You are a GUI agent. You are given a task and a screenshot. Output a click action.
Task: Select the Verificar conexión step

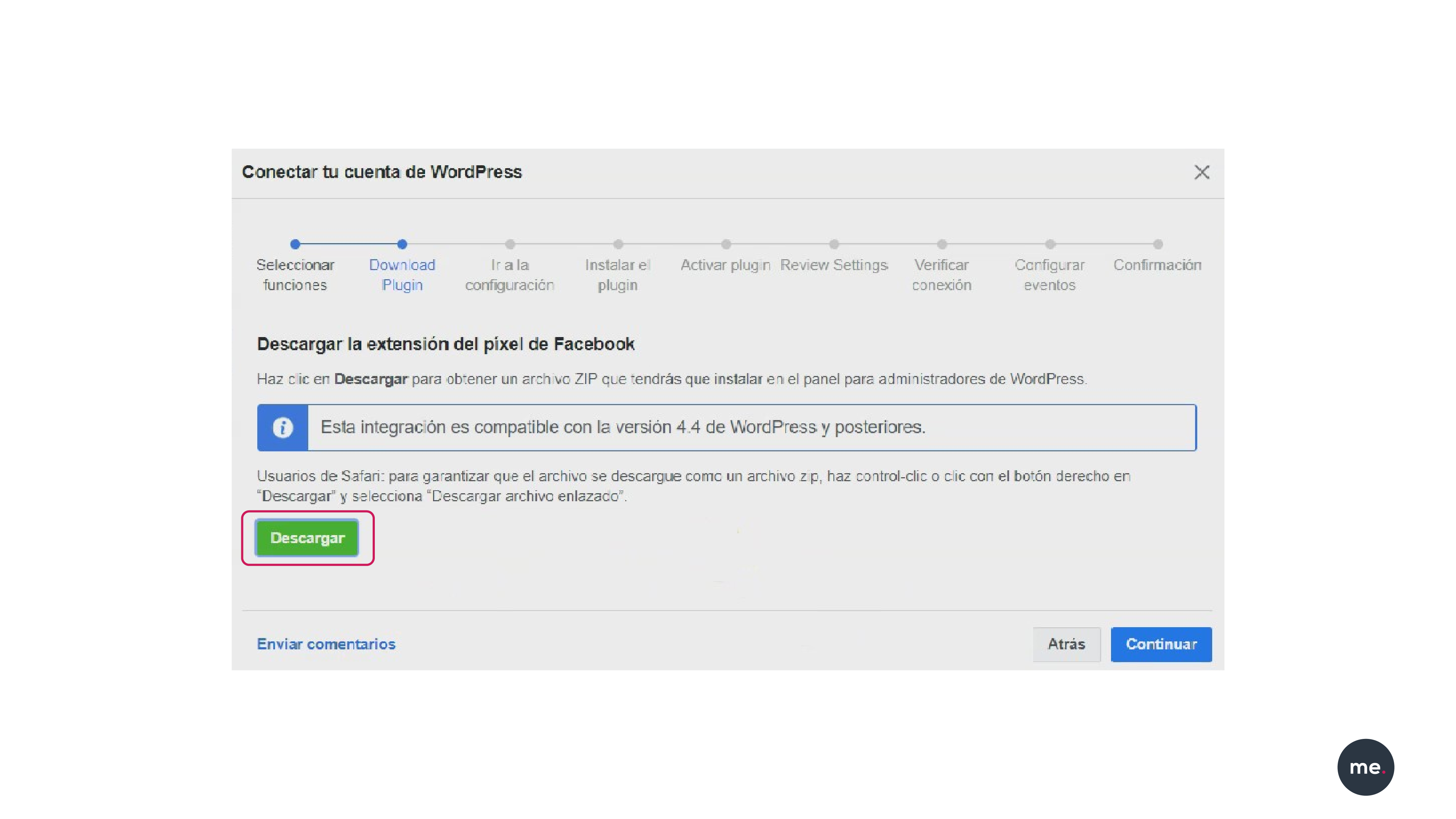point(942,274)
